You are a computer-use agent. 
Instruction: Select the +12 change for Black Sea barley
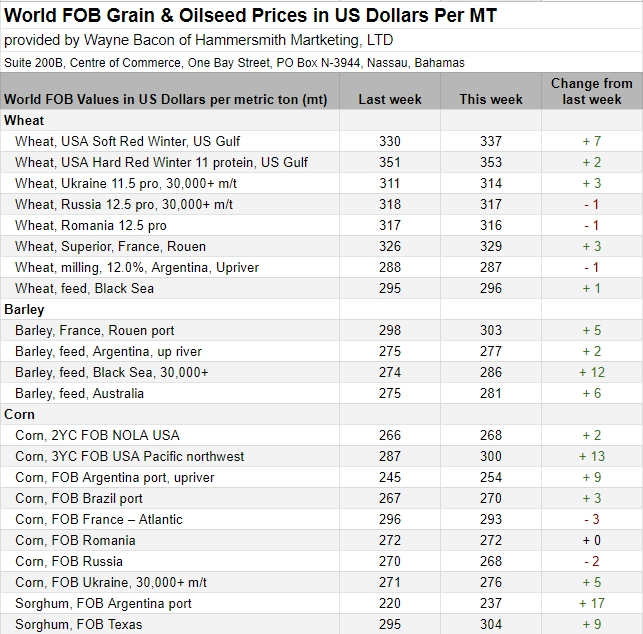point(591,372)
